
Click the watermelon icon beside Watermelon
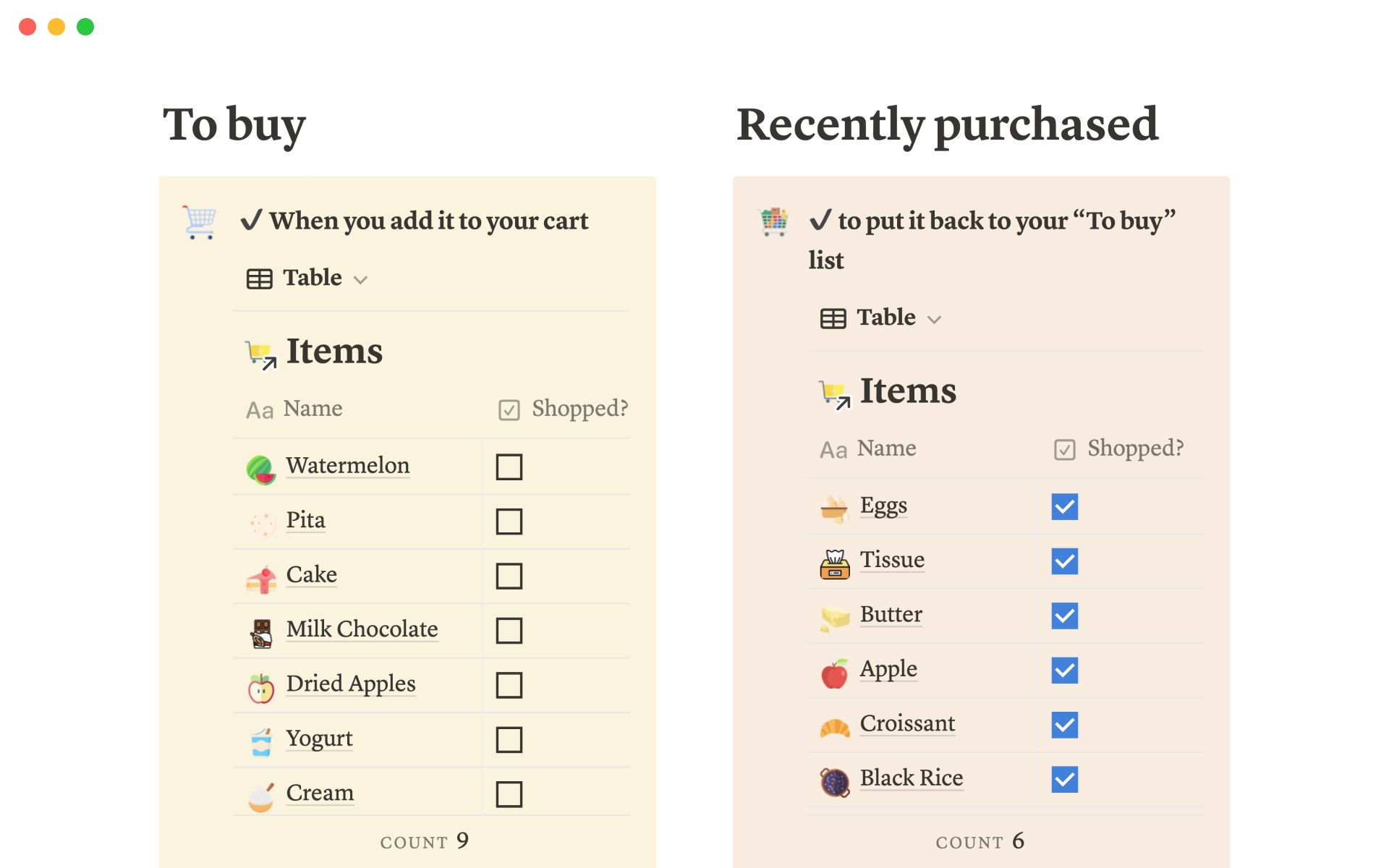coord(260,469)
